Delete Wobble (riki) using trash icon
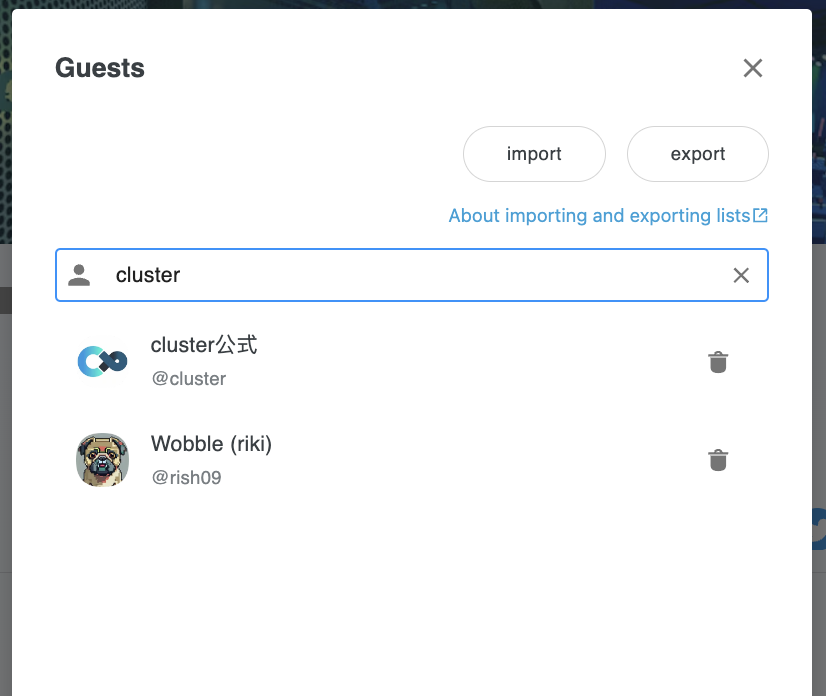 pyautogui.click(x=718, y=460)
